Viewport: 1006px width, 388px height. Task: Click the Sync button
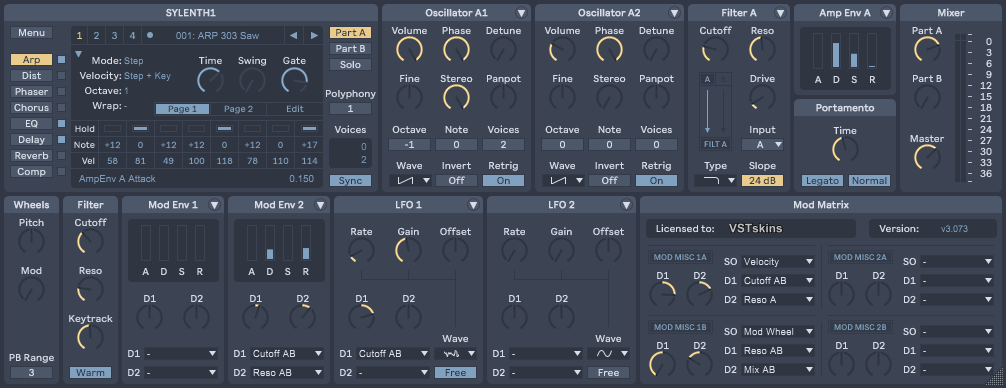tap(350, 181)
